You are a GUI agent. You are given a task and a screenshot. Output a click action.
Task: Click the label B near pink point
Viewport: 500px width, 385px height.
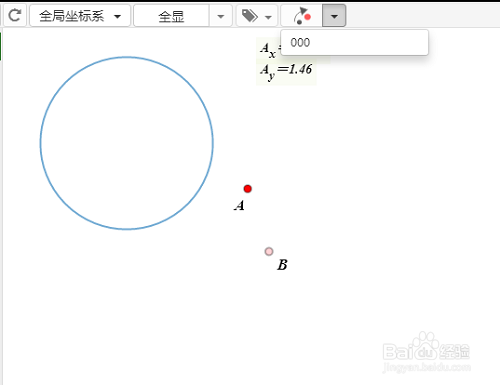[282, 265]
